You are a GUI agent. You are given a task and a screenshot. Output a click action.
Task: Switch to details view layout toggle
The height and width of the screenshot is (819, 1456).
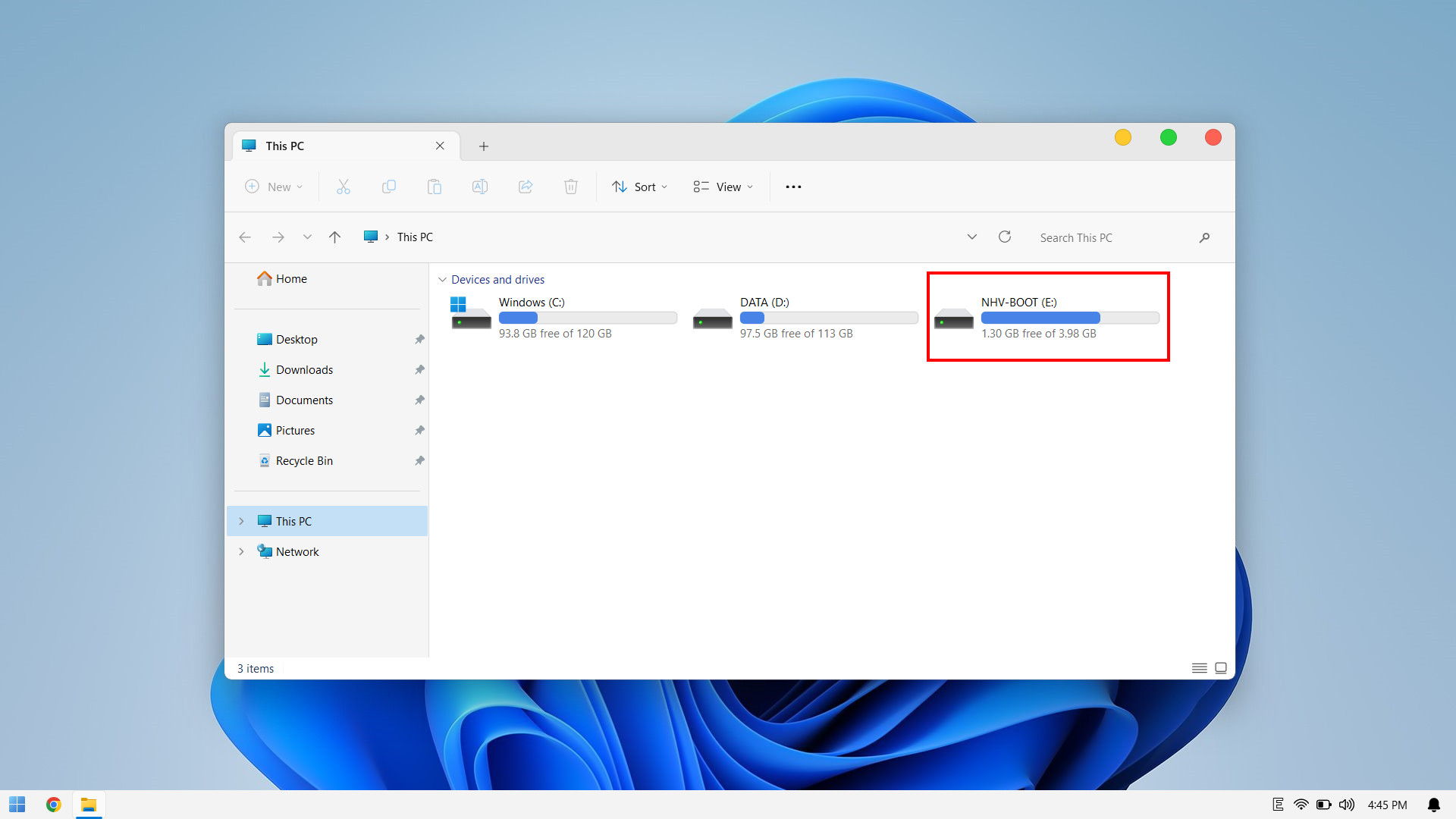click(1199, 668)
